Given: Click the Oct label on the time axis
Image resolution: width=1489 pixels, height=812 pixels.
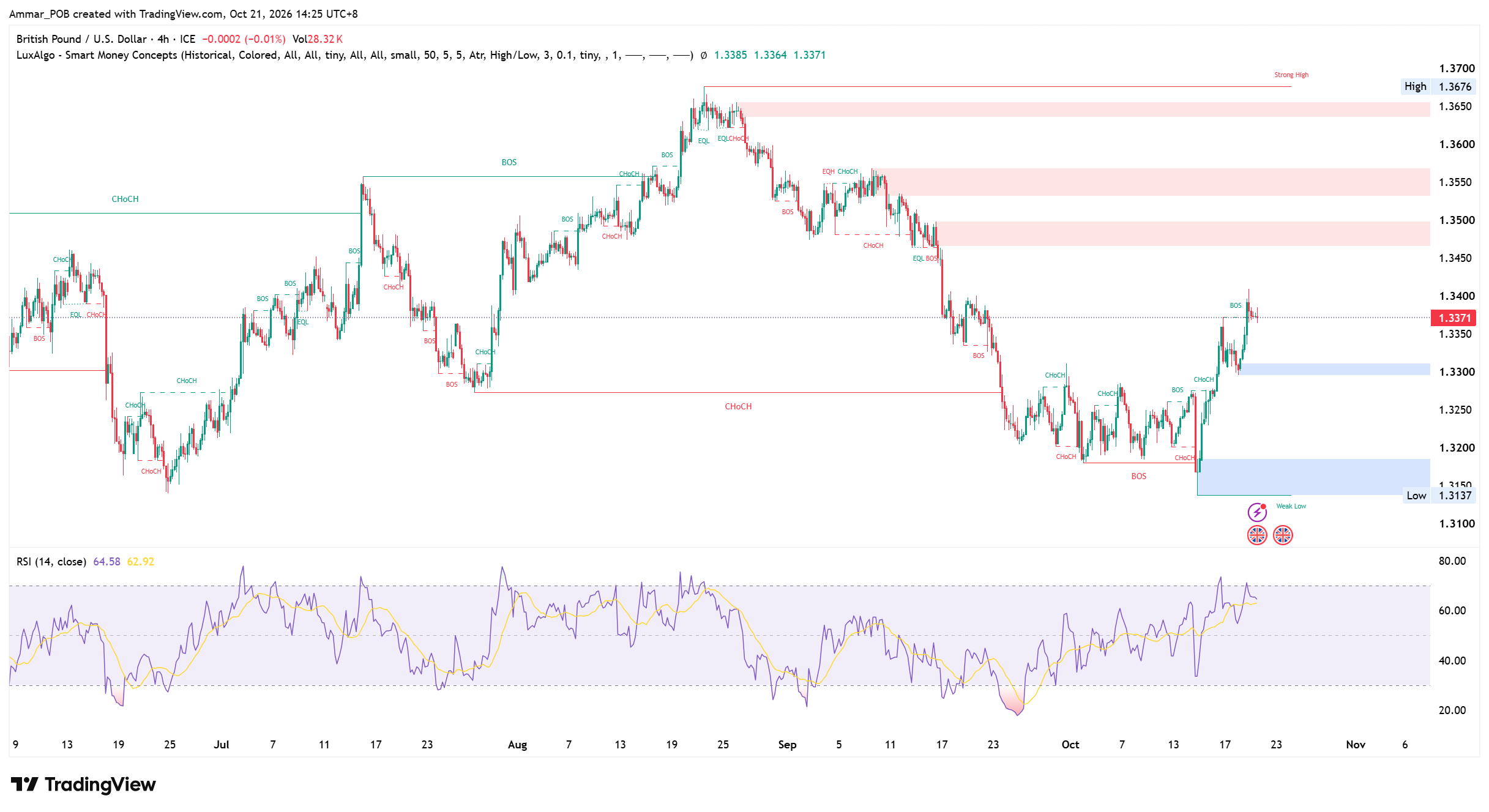Looking at the screenshot, I should point(1070,745).
